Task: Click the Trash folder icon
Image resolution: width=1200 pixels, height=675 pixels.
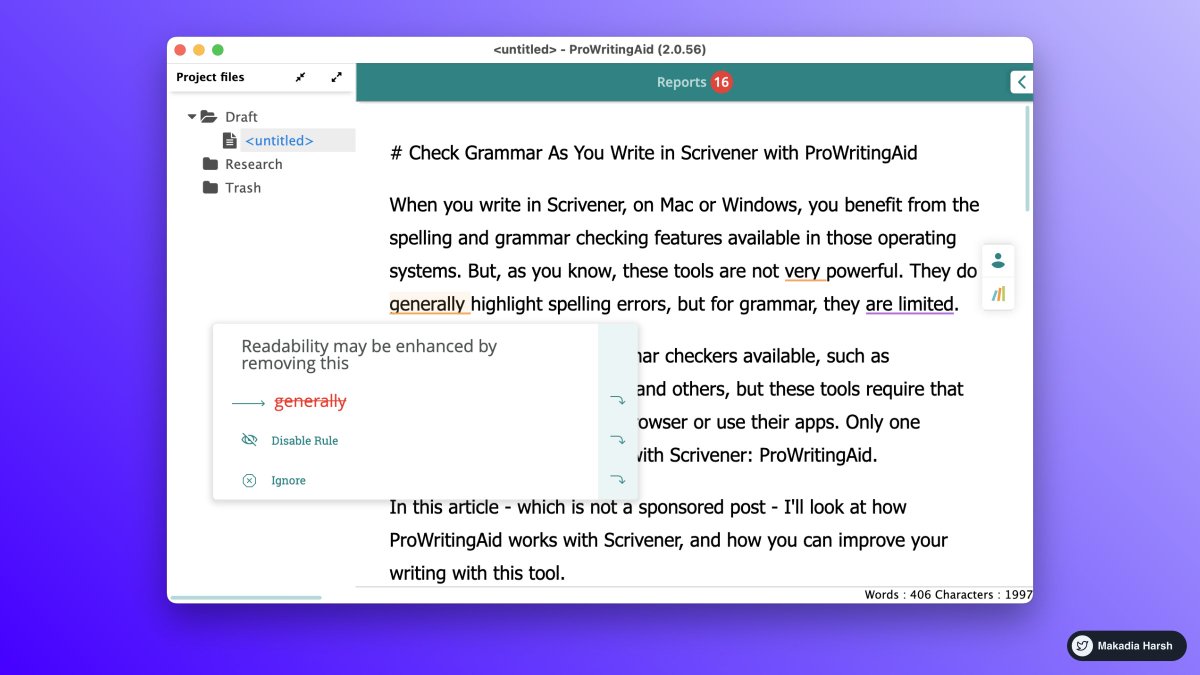Action: tap(210, 188)
